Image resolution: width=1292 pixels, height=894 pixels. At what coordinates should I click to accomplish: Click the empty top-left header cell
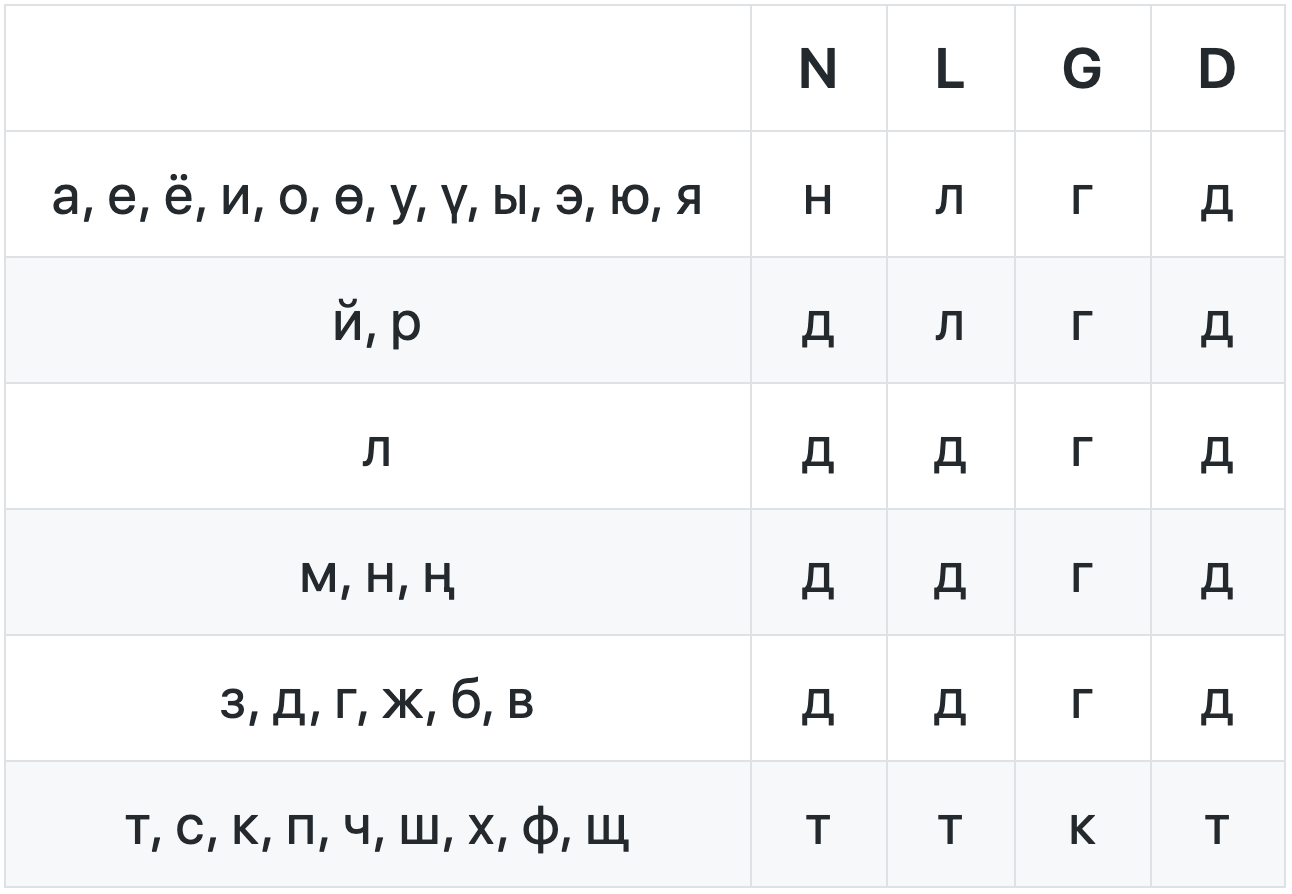coord(377,69)
